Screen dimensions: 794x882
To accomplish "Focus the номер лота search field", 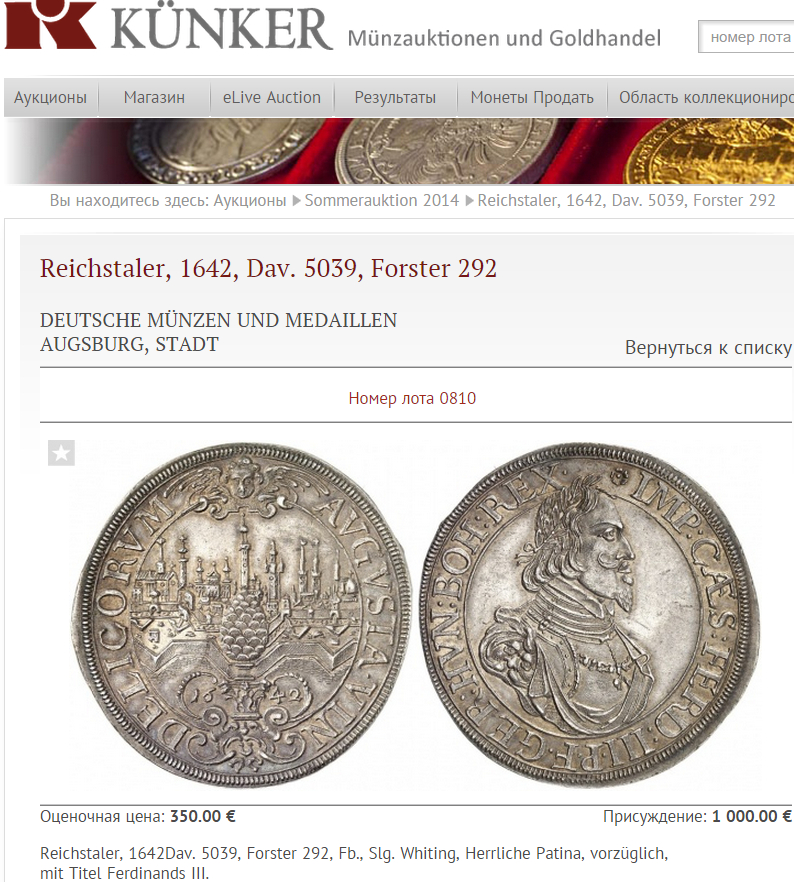I will [x=746, y=37].
